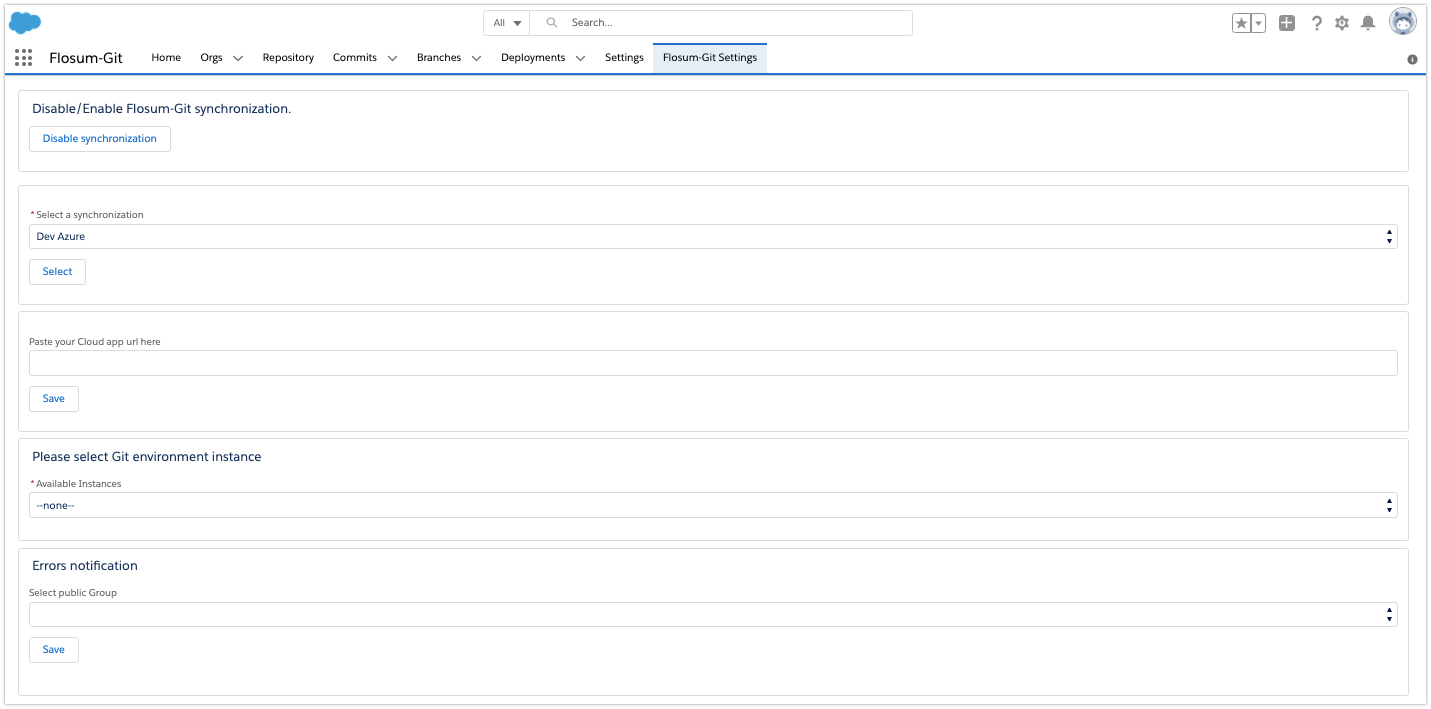The width and height of the screenshot is (1431, 709).
Task: Open the Notifications bell icon
Action: [x=1368, y=23]
